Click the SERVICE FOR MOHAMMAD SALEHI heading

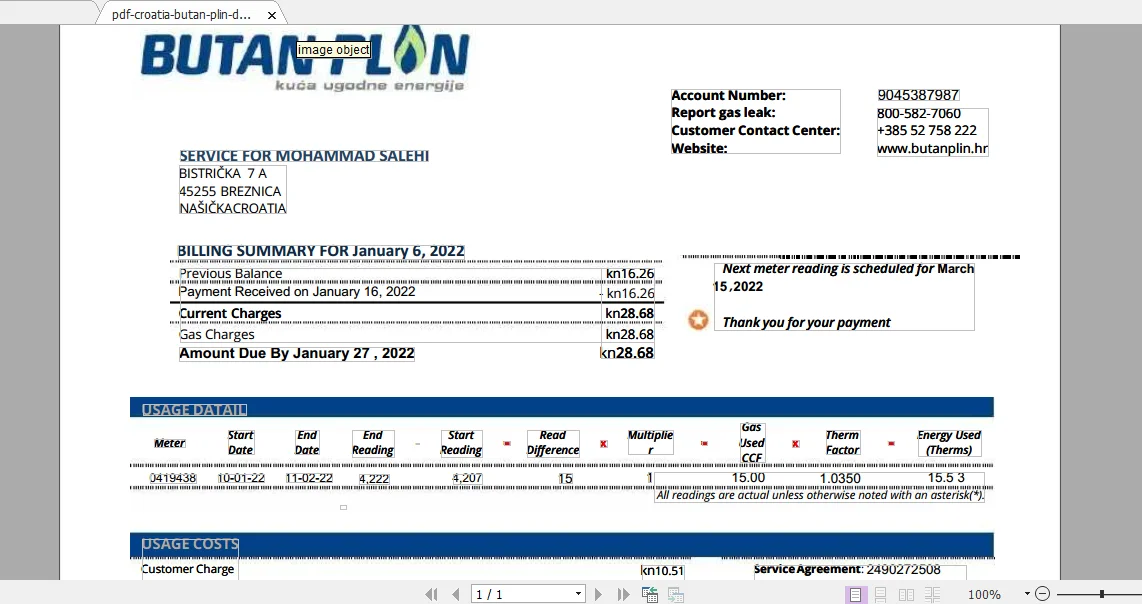tap(304, 156)
